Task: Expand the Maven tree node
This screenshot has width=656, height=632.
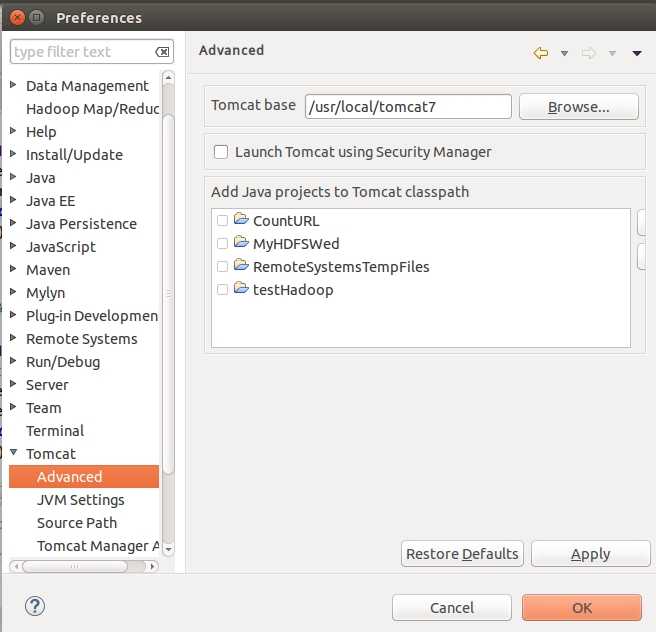Action: coord(13,269)
